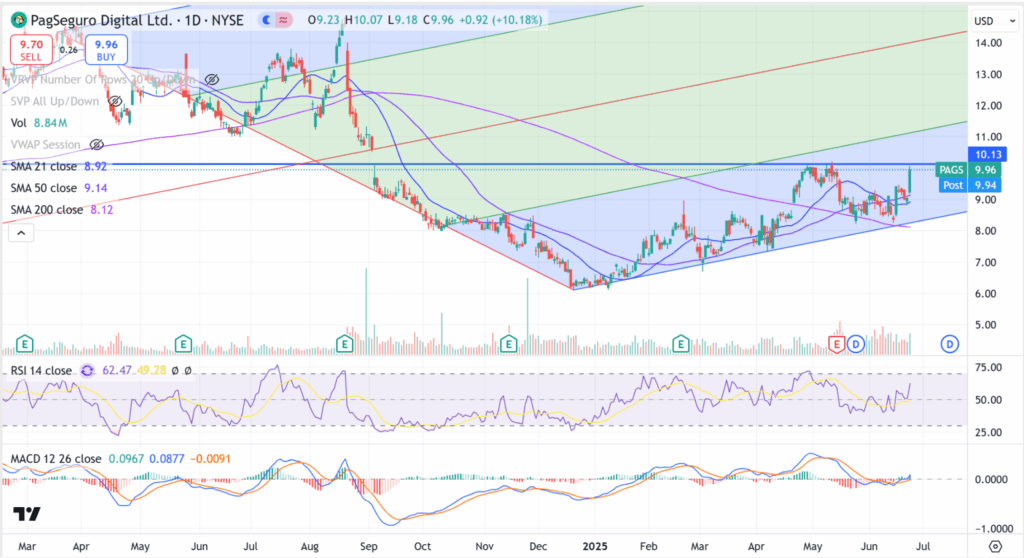This screenshot has height=558, width=1024.
Task: Click the TradingView logo
Action: pos(27,514)
